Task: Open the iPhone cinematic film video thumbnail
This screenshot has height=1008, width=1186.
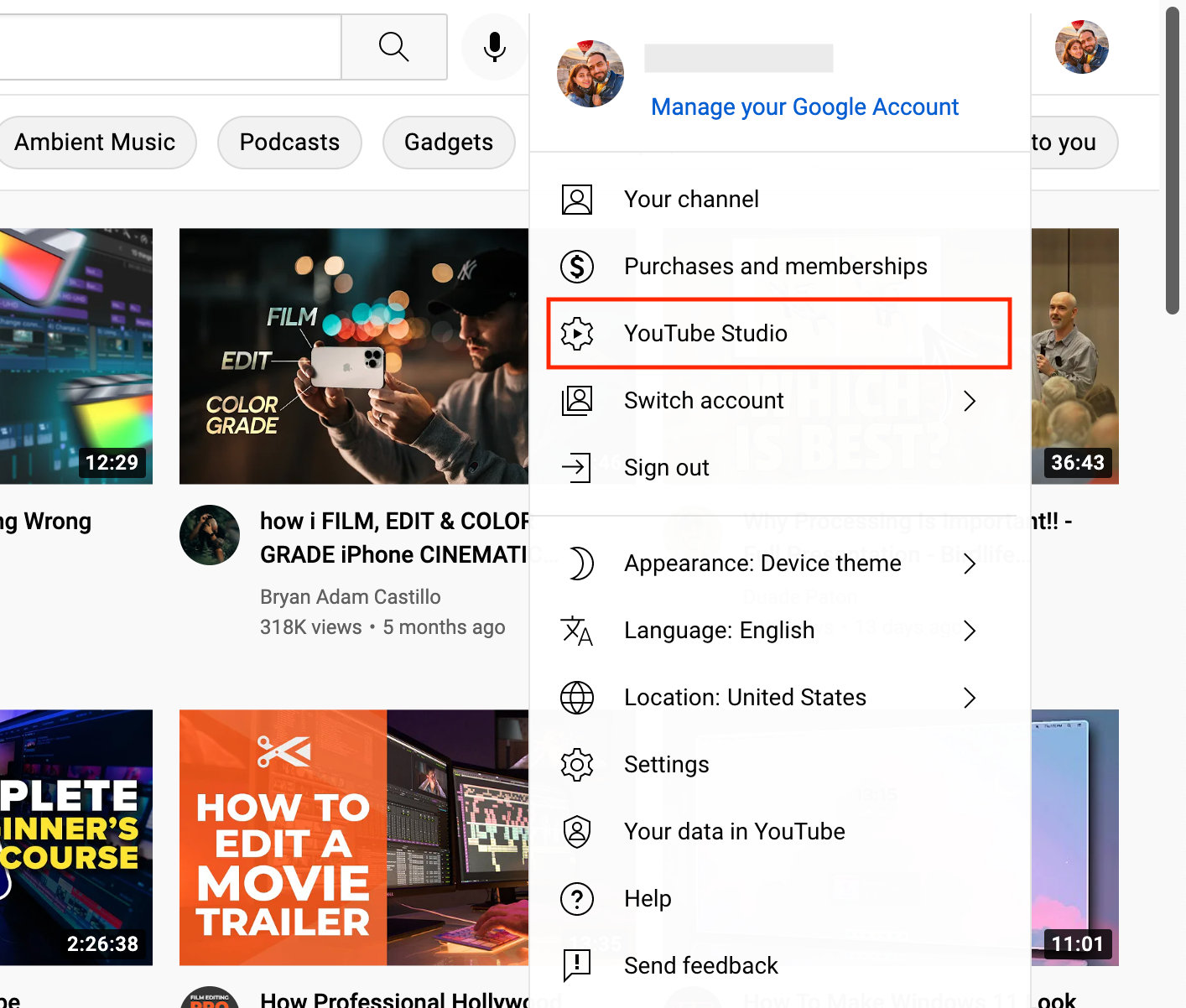Action: pyautogui.click(x=354, y=356)
